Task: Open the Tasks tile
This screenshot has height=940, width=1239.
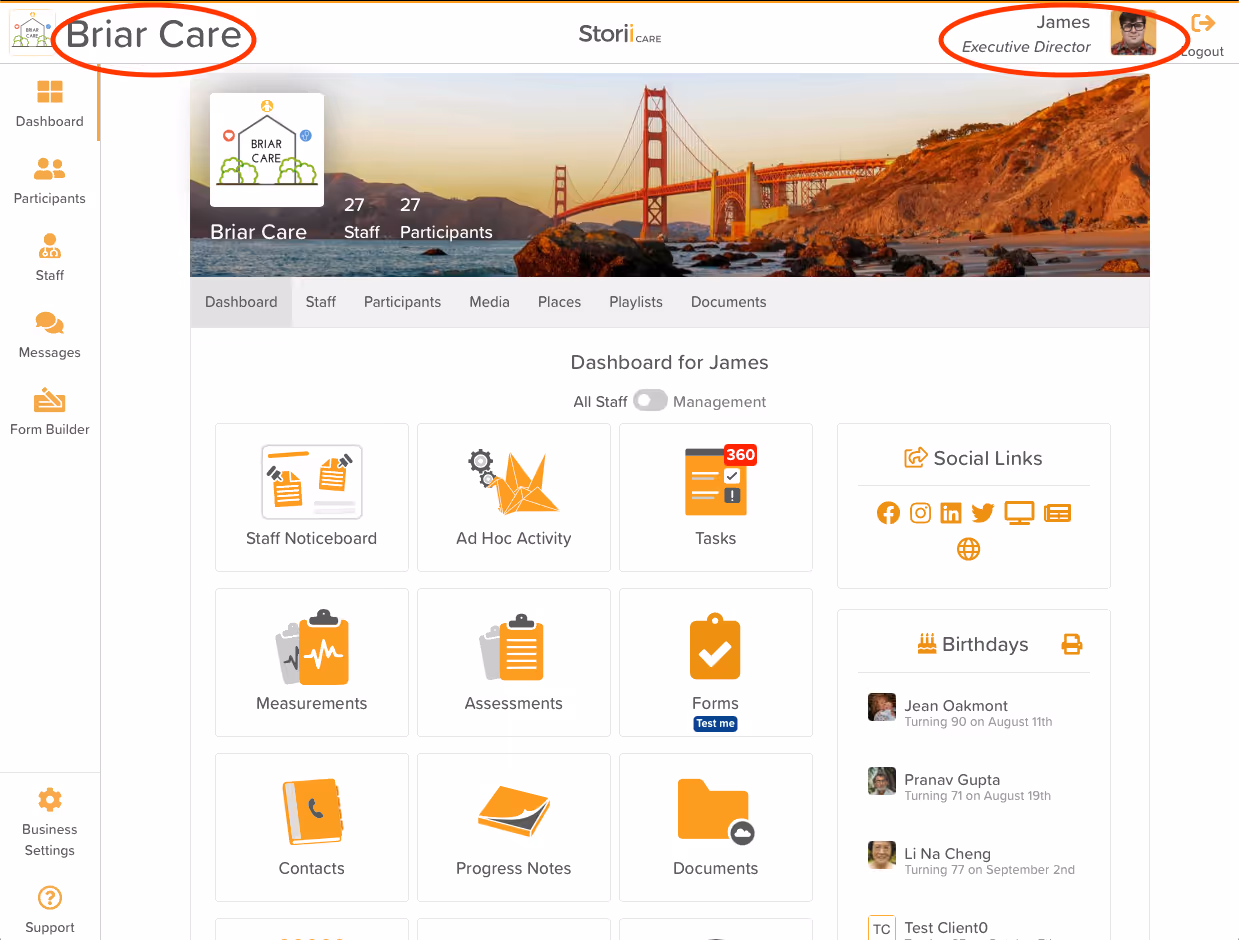Action: pos(716,497)
